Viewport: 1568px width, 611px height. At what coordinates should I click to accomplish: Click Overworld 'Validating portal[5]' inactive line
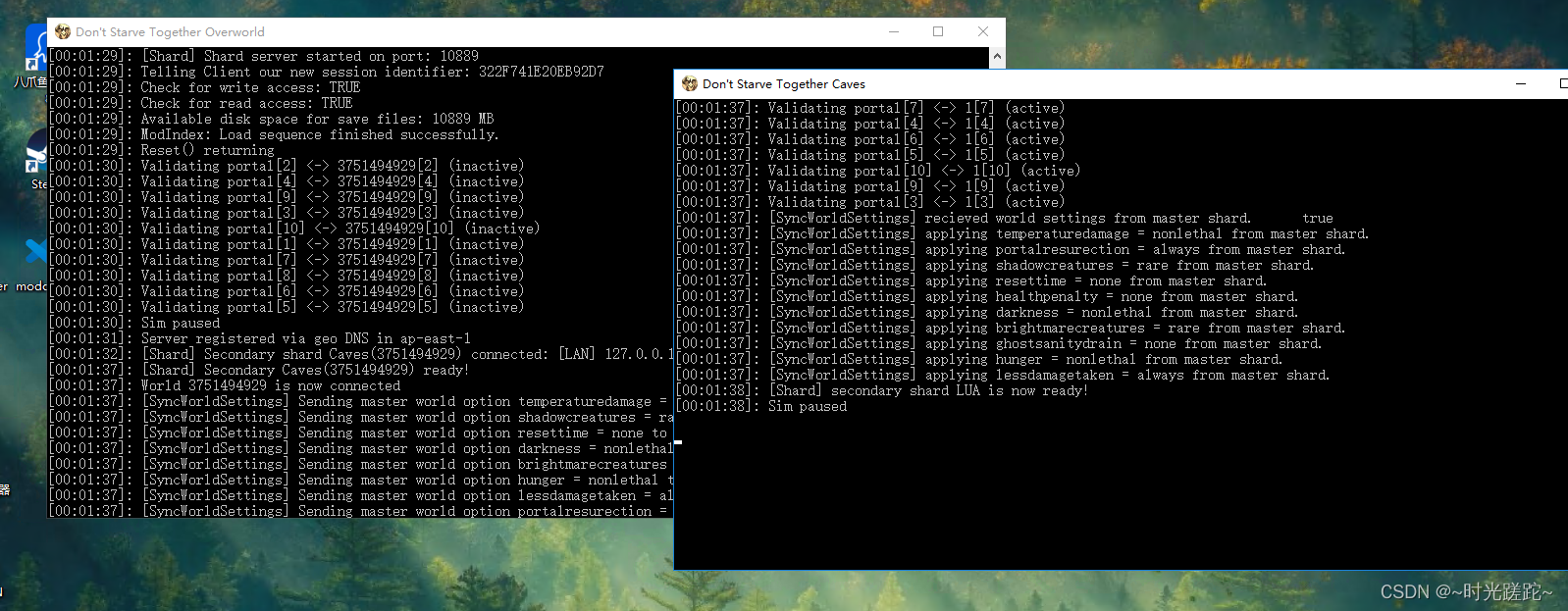(287, 307)
